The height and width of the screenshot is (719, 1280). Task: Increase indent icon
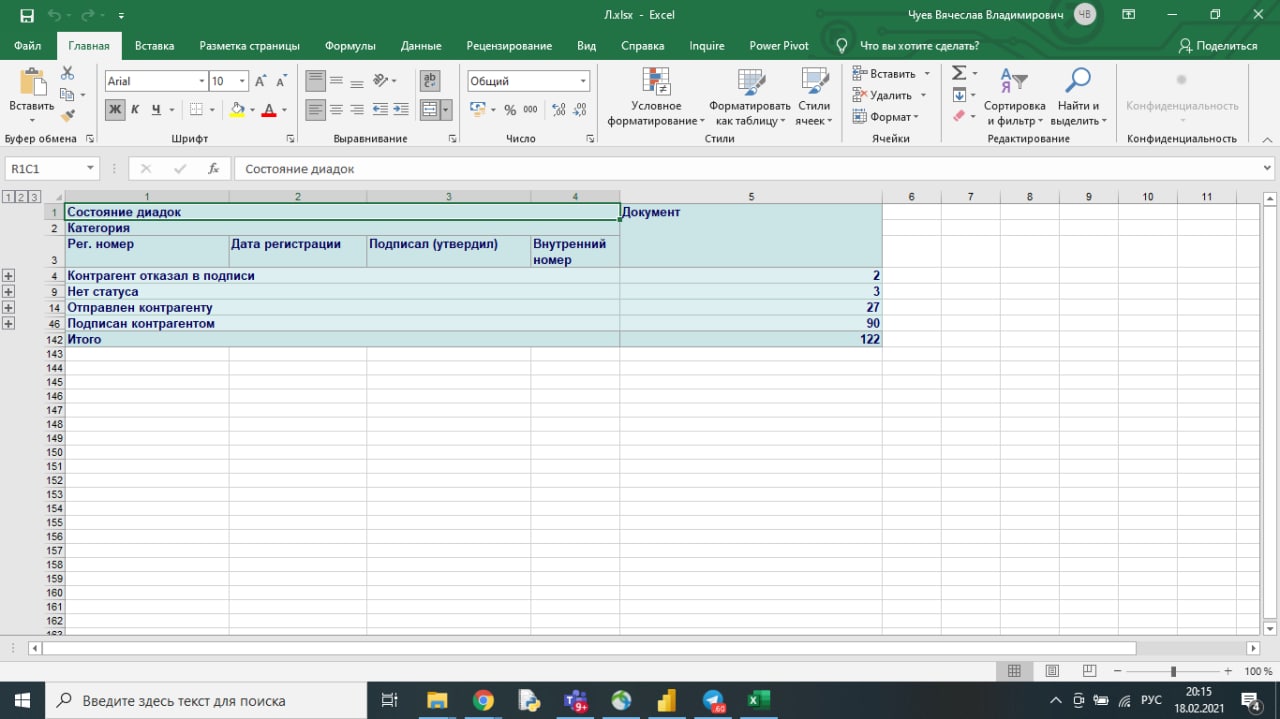click(x=402, y=109)
